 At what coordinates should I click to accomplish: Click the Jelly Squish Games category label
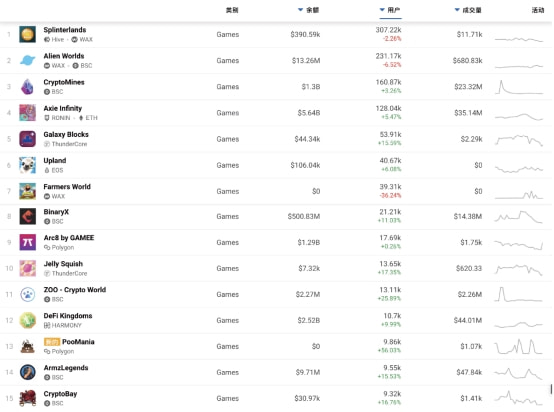pos(228,269)
